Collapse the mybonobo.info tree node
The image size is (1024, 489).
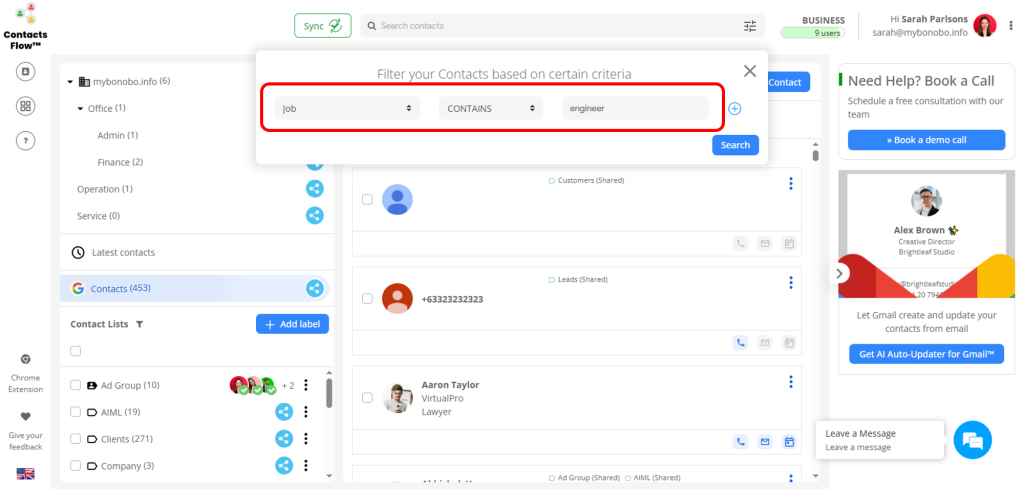[70, 82]
